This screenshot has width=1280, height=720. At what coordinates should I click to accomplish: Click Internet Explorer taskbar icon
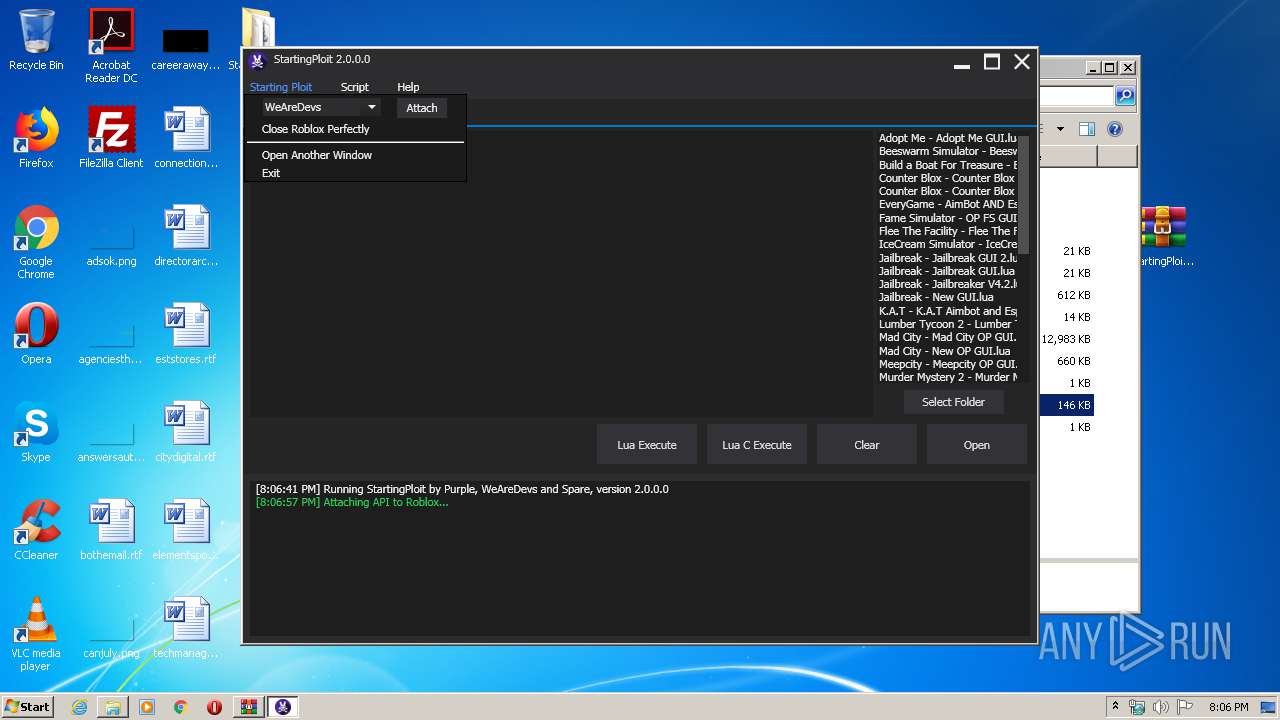tap(79, 707)
